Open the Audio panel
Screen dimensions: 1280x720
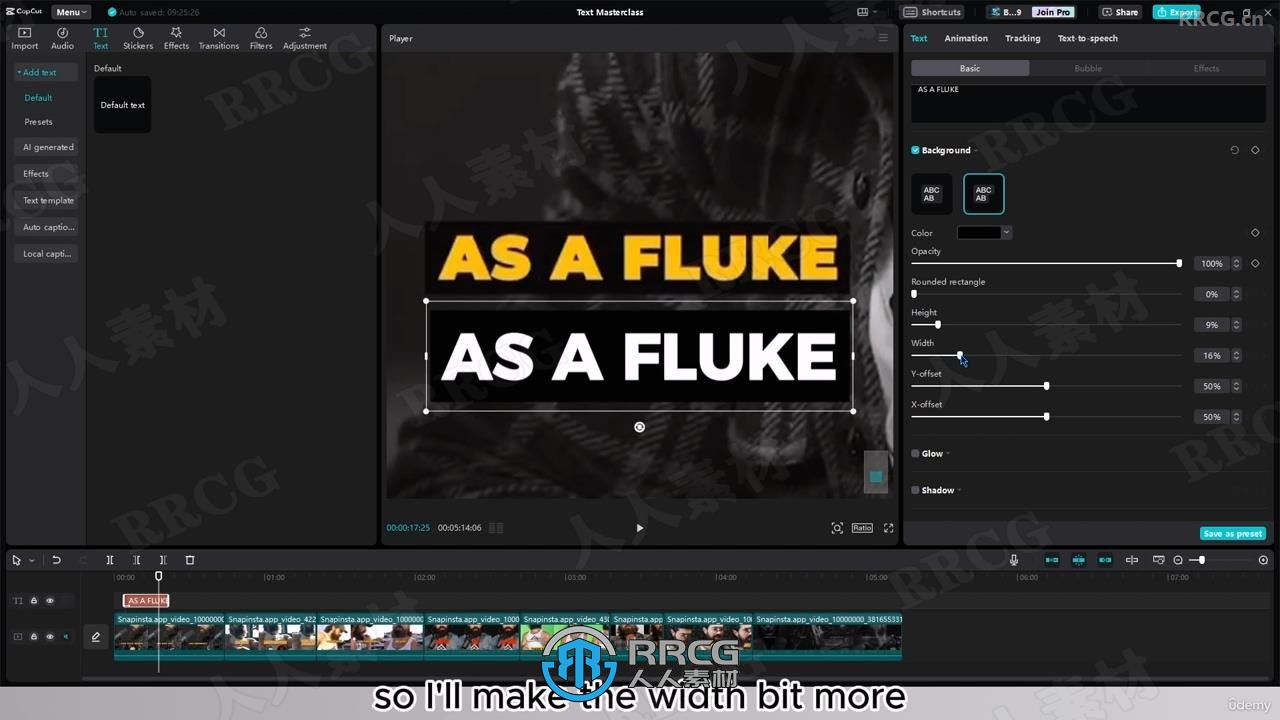point(62,38)
